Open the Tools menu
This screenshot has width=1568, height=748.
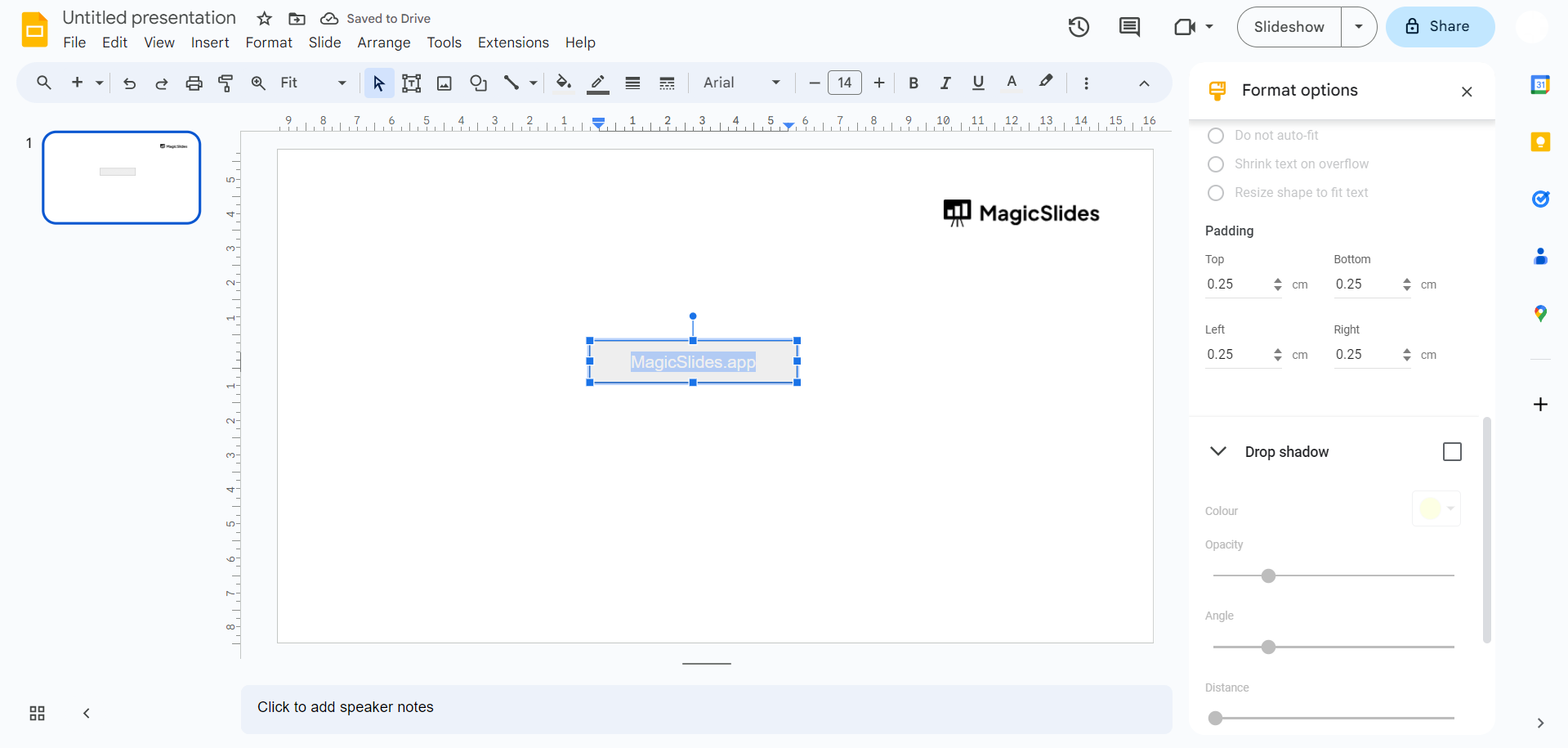point(444,43)
